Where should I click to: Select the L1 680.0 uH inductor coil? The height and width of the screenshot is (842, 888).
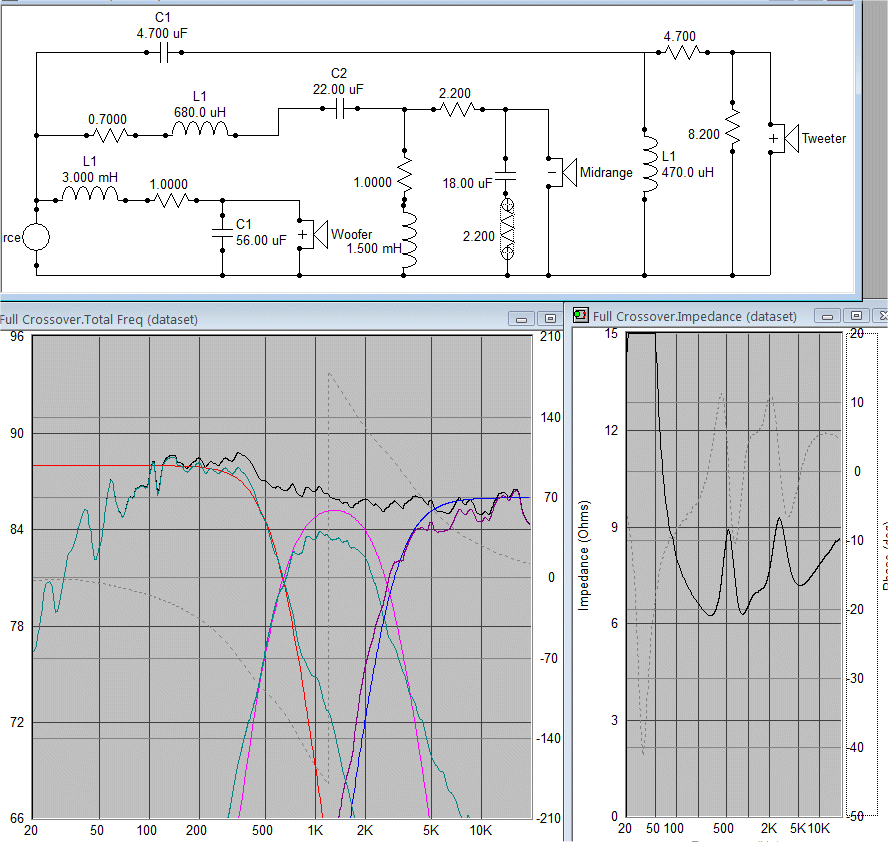200,131
